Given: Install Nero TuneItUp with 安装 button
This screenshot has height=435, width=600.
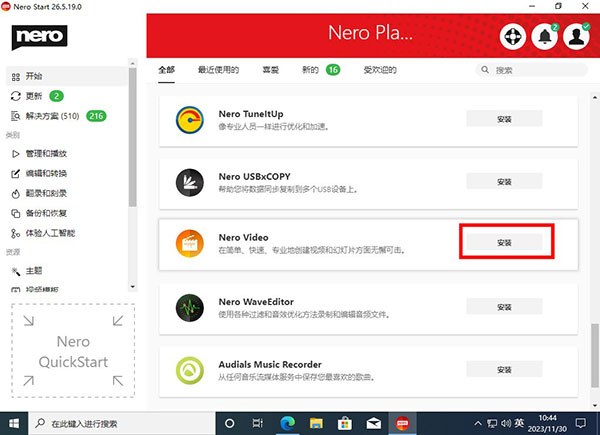Looking at the screenshot, I should pyautogui.click(x=504, y=119).
